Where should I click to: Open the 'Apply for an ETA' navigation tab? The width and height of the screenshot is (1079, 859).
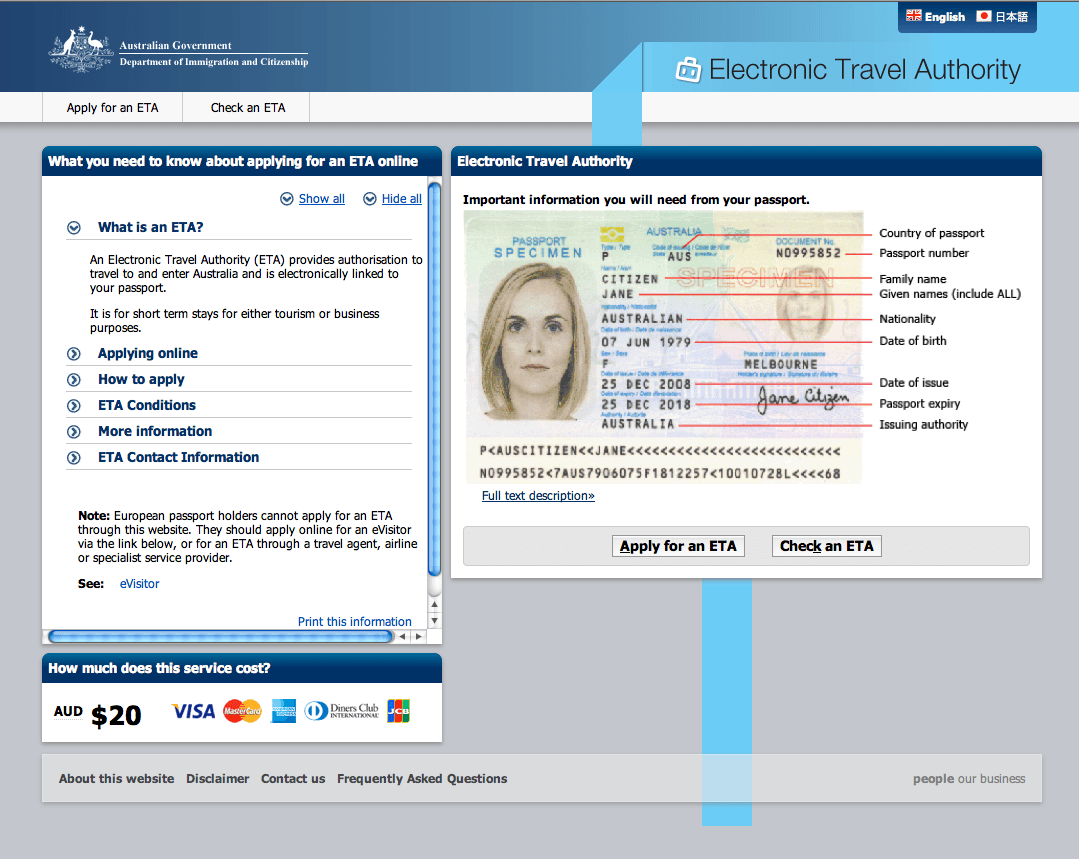[112, 108]
